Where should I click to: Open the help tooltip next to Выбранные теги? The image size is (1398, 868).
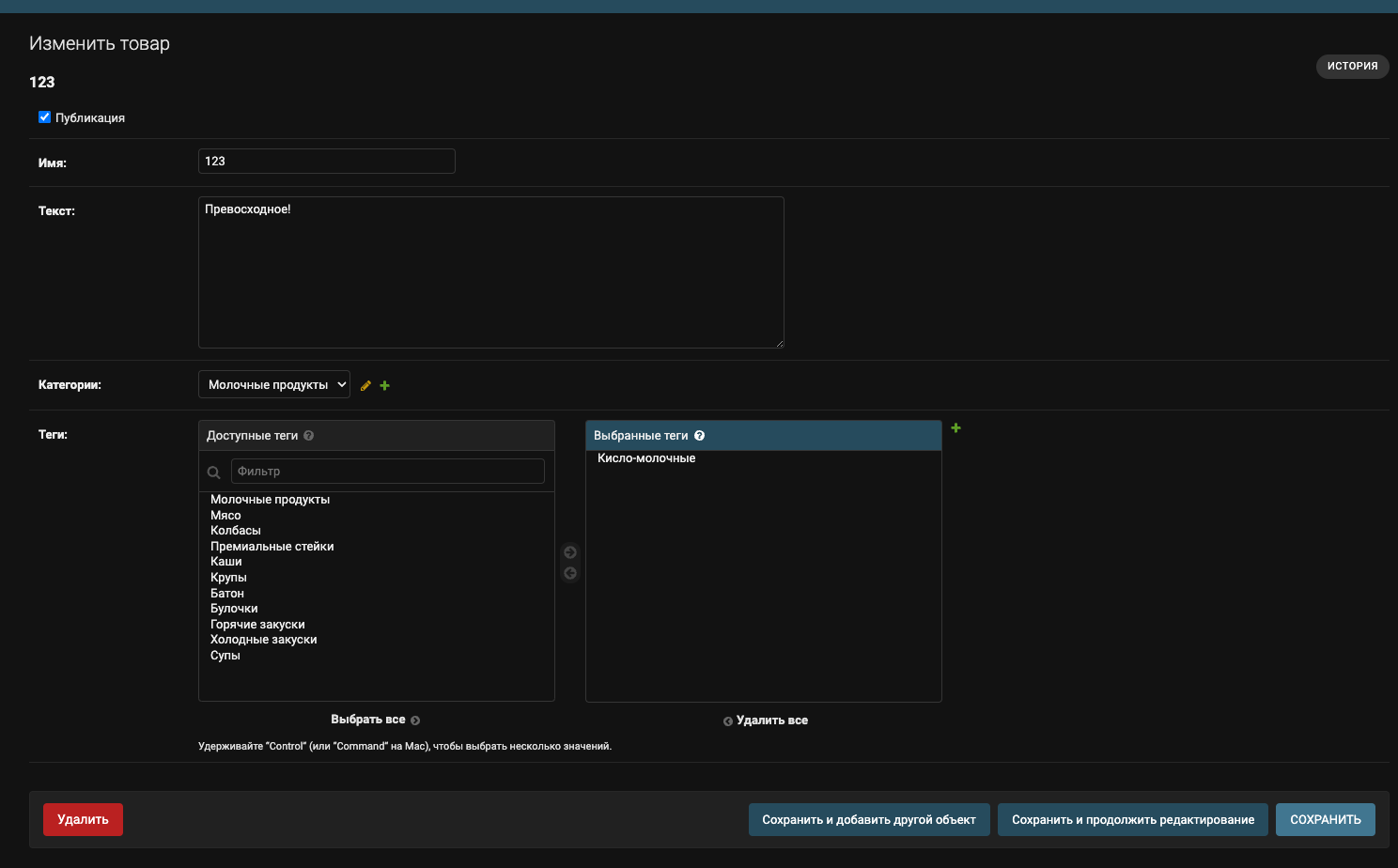click(700, 434)
